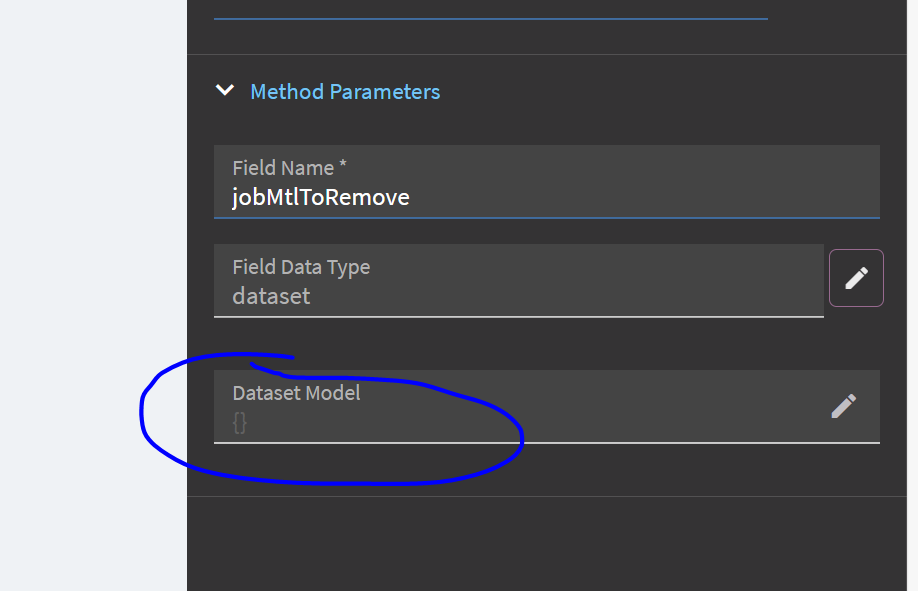Screen dimensions: 918x591
Task: Click empty space right of Method Parameters title
Action: click(x=662, y=92)
